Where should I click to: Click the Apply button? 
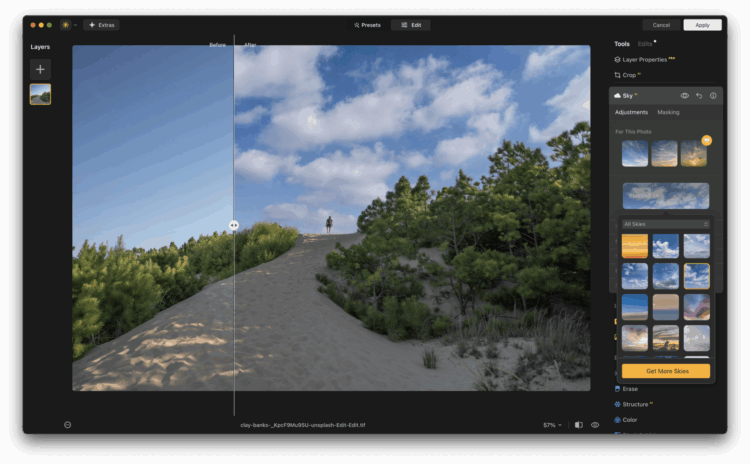point(702,24)
